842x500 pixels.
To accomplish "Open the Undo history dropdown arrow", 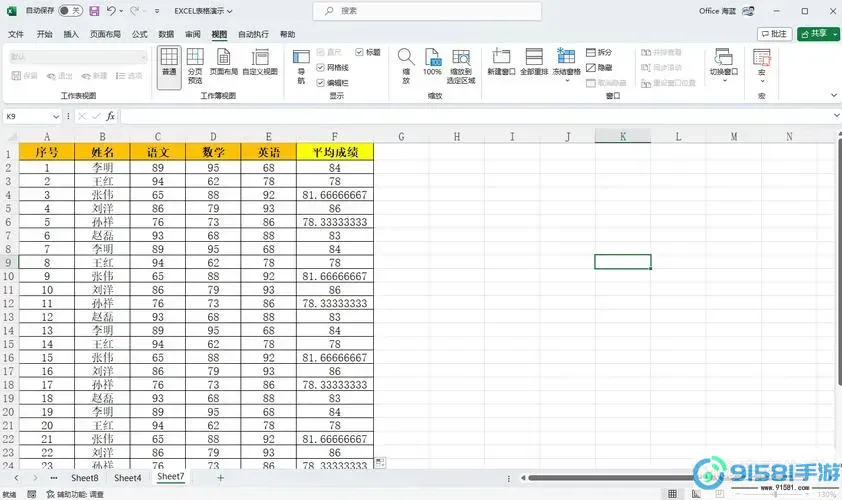I will 121,11.
